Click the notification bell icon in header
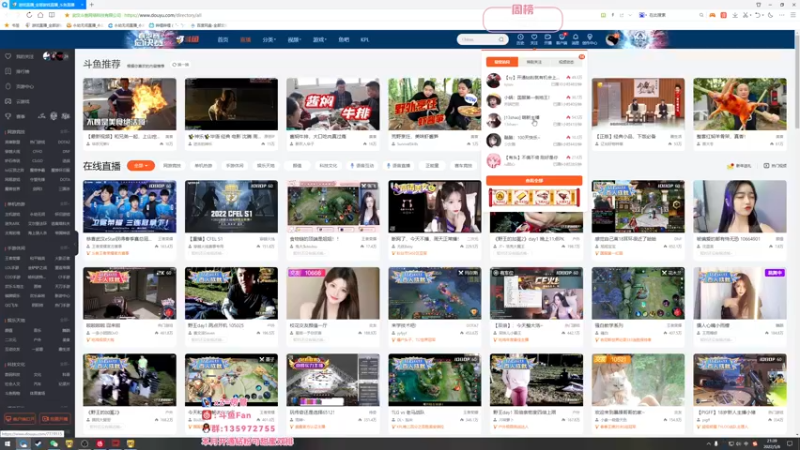The image size is (800, 450). tap(576, 37)
